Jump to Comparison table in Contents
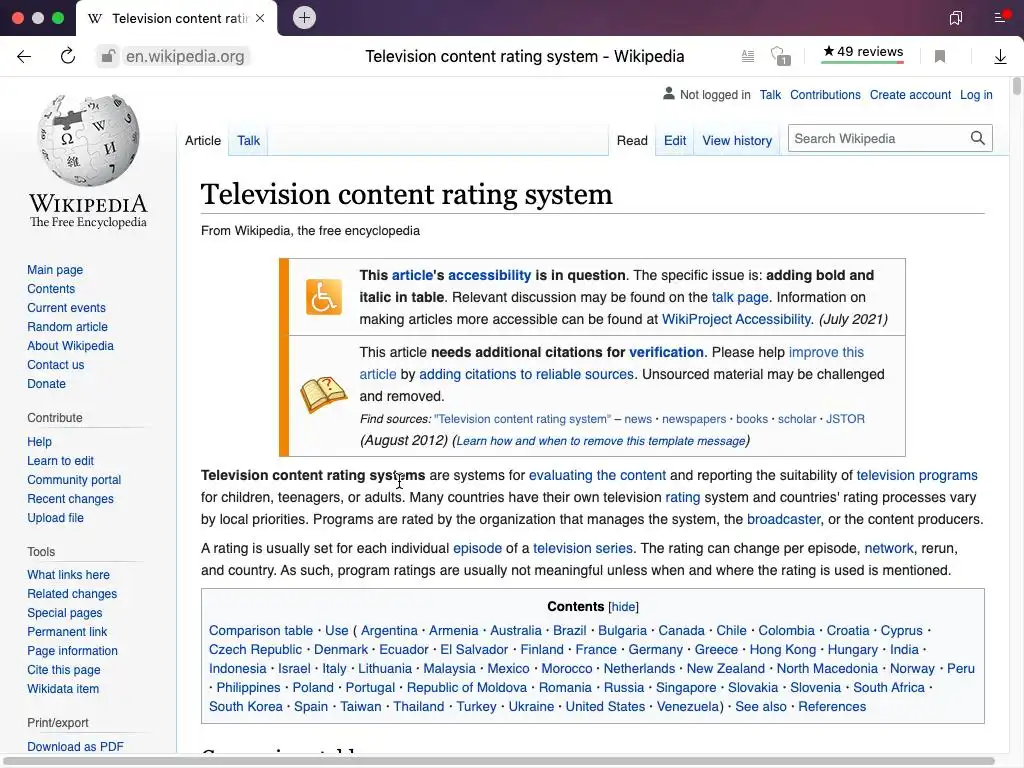This screenshot has width=1024, height=768. click(x=261, y=631)
